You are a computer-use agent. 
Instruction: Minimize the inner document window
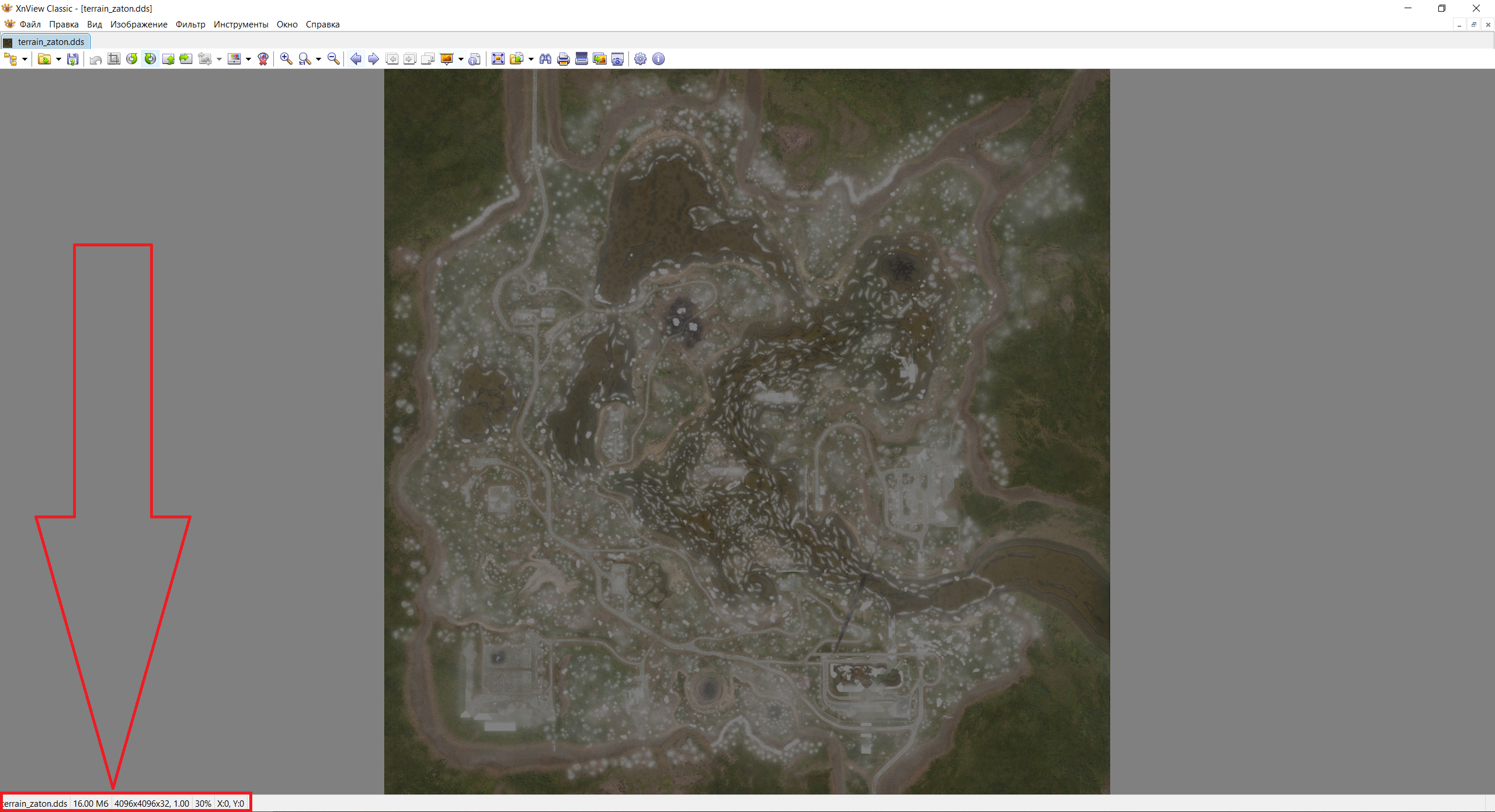pos(1459,25)
